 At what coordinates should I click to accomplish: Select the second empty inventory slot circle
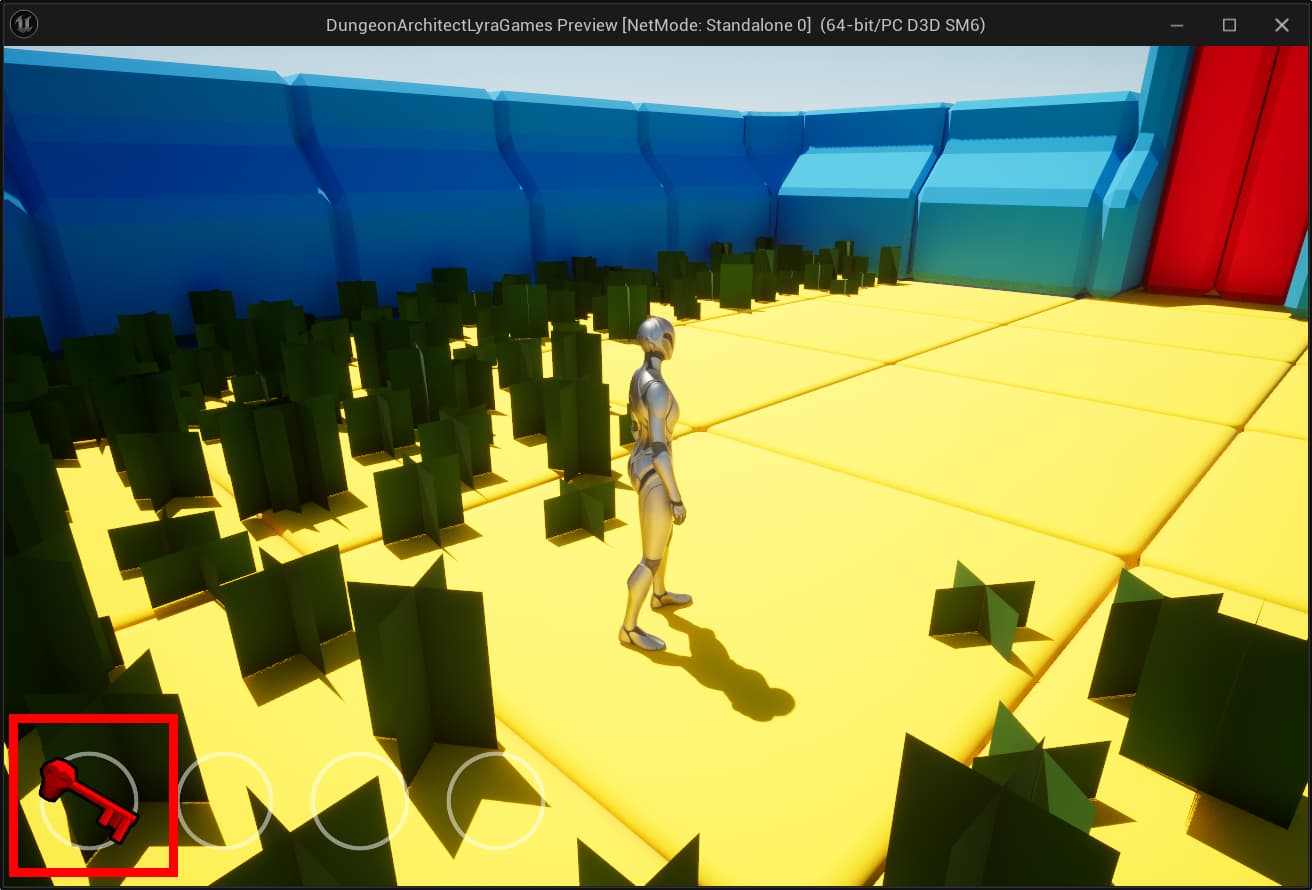(x=224, y=801)
